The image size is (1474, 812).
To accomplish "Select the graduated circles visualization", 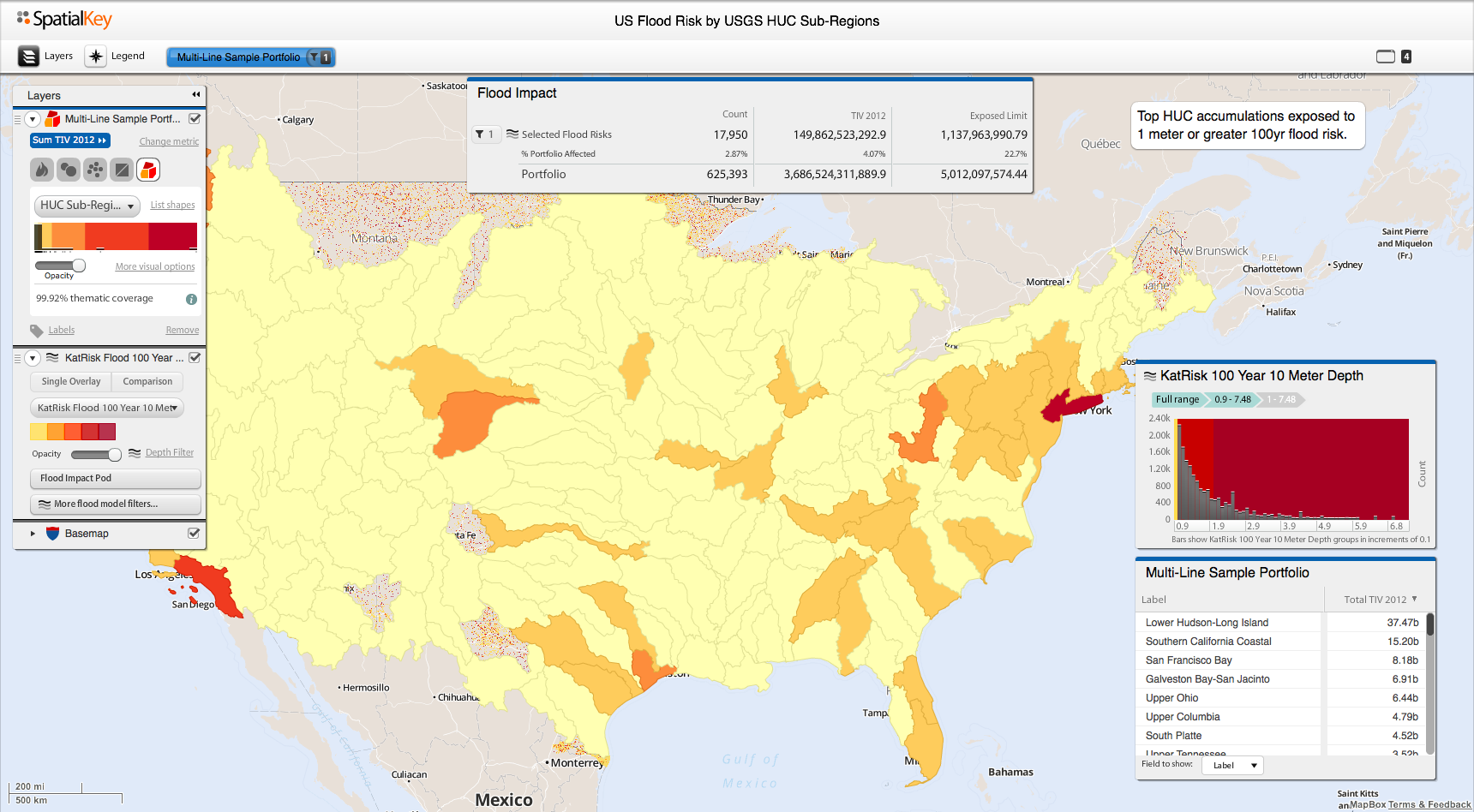I will [69, 170].
